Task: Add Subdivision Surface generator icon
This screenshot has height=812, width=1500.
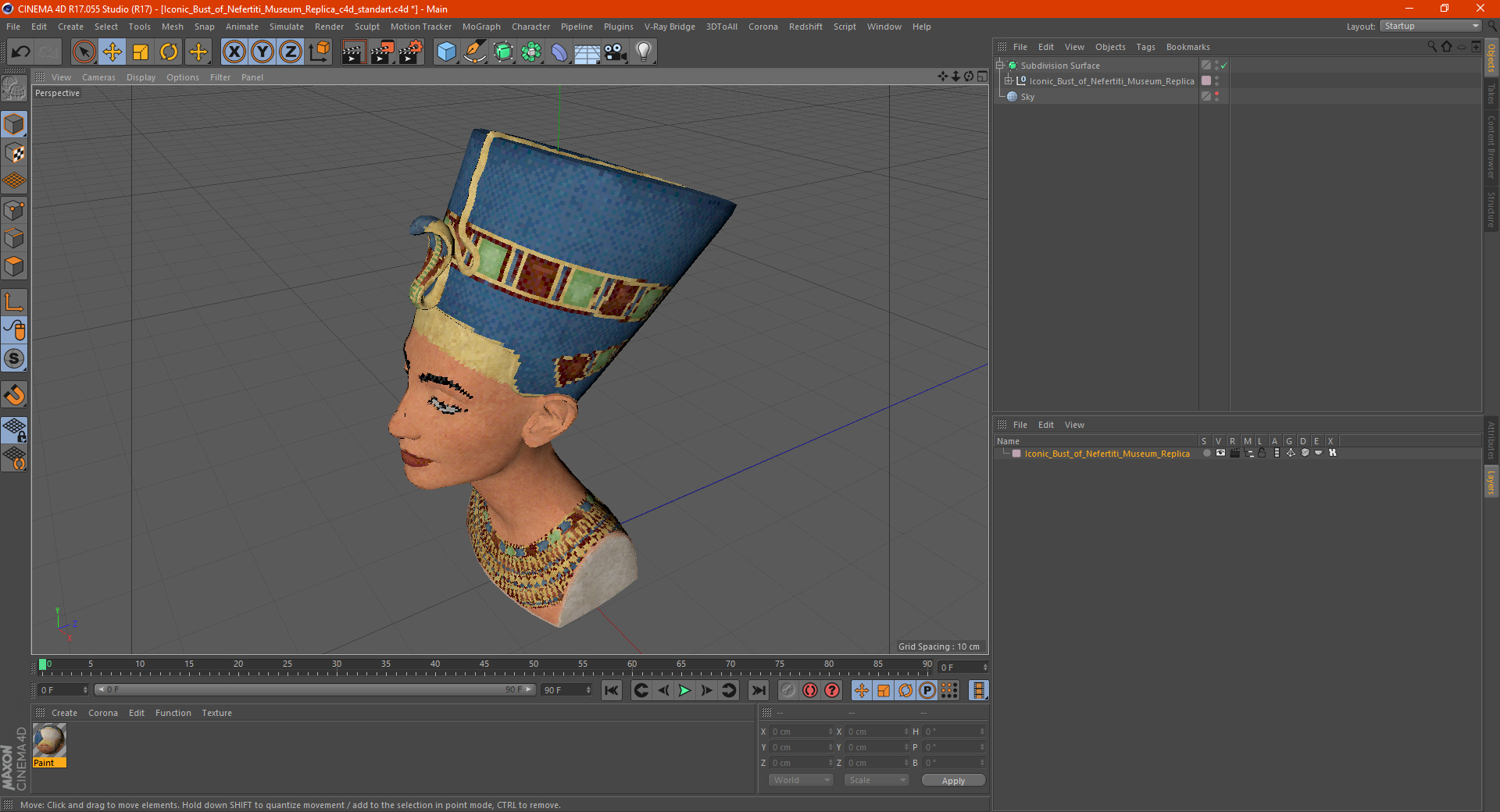Action: pos(503,52)
